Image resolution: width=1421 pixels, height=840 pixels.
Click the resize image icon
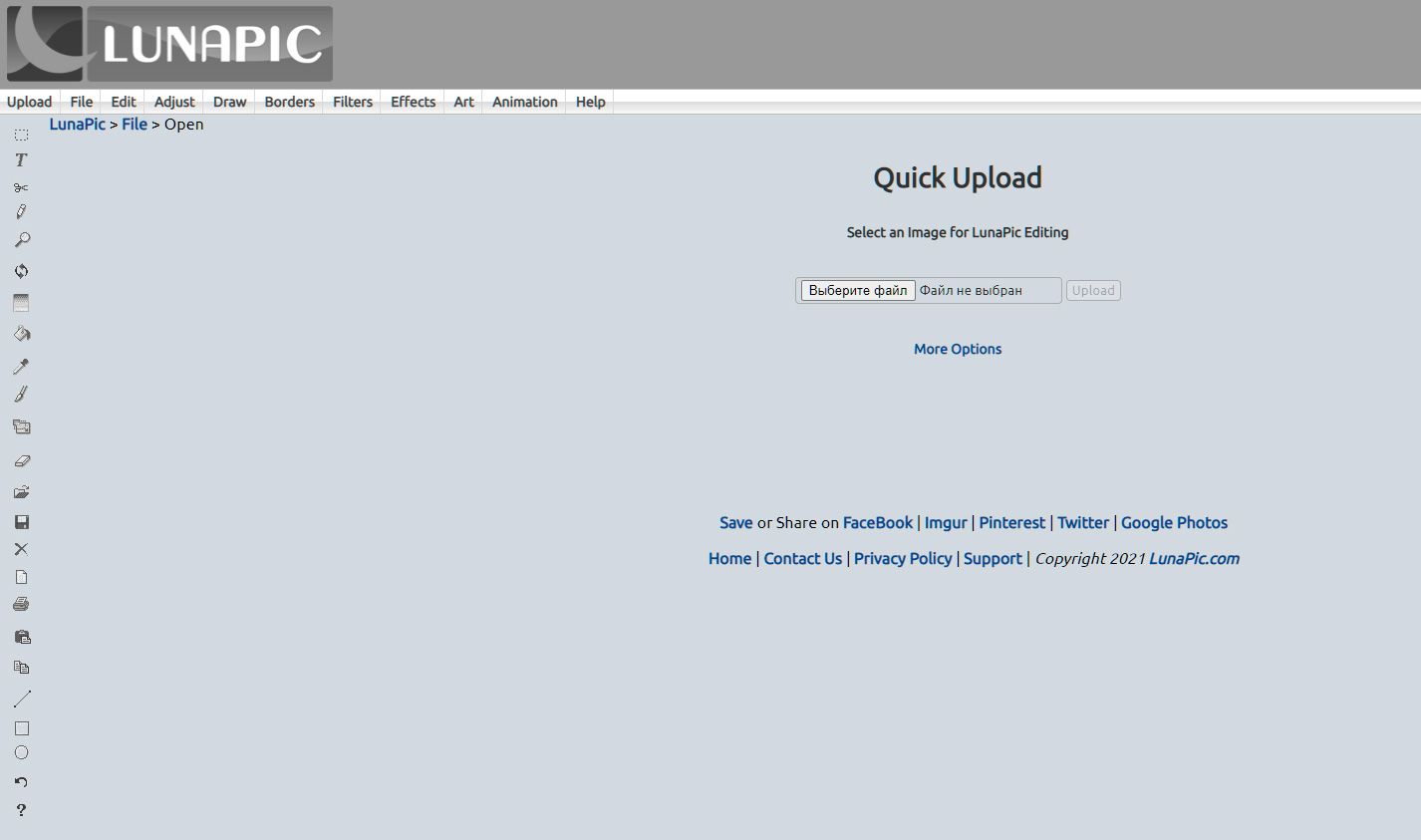[x=21, y=426]
